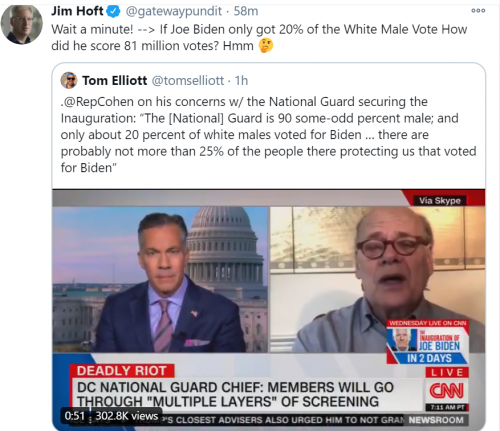This screenshot has height=431, width=500.
Task: Click the 1h timestamp of quoted tweet
Action: 241,80
